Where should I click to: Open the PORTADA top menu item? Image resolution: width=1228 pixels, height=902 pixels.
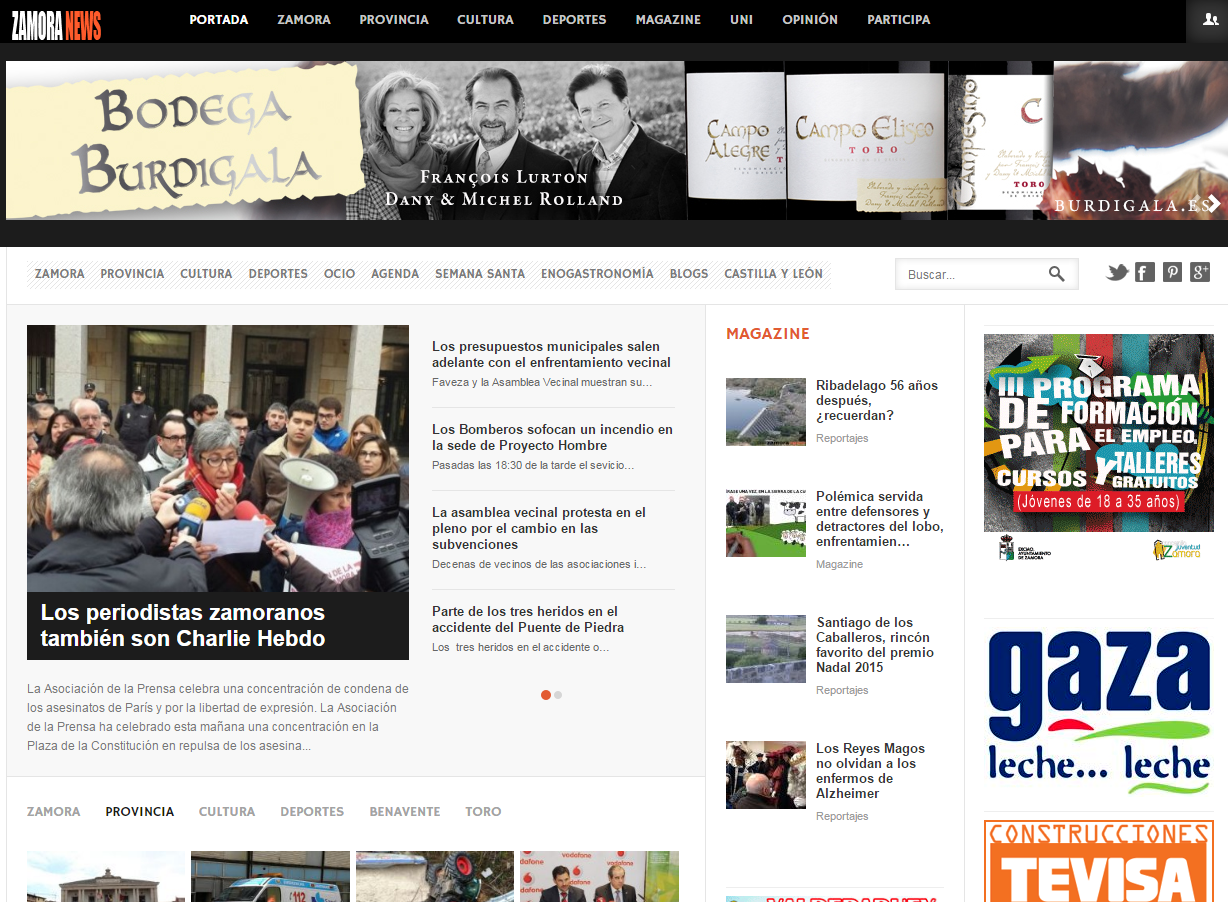click(x=219, y=20)
